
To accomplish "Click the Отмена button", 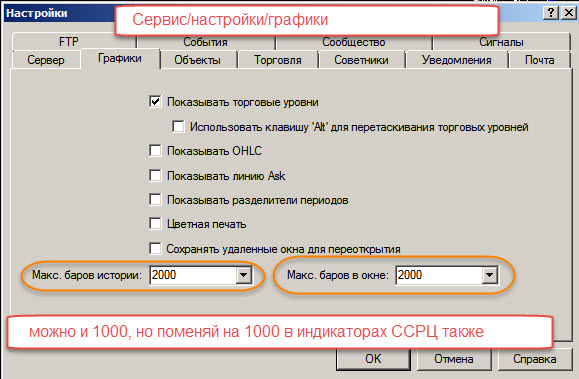I will pyautogui.click(x=454, y=359).
